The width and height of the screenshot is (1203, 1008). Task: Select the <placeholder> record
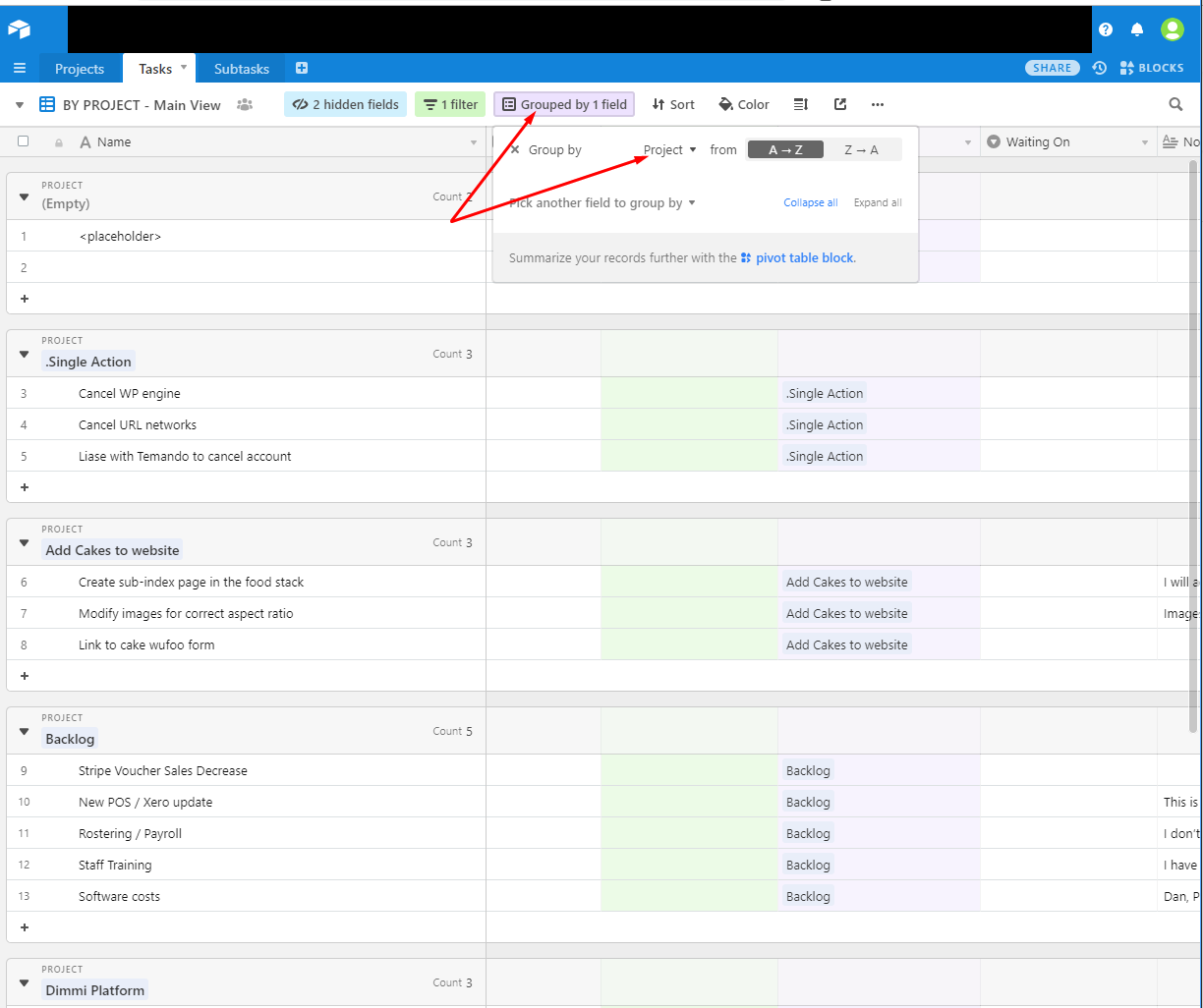tap(120, 236)
